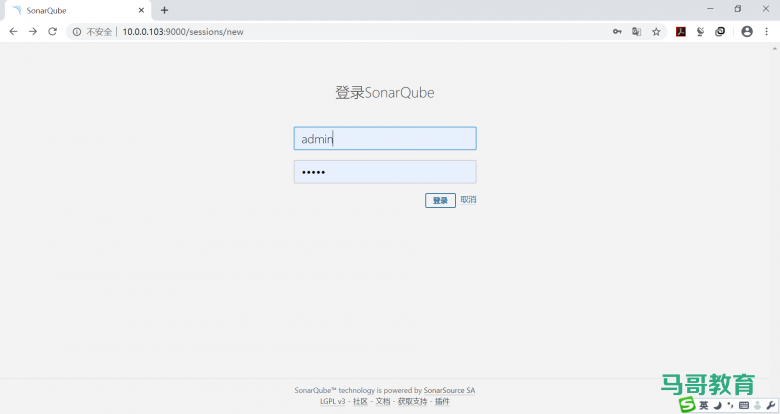Reload the SonarQube login page
The image size is (780, 414).
[x=52, y=31]
